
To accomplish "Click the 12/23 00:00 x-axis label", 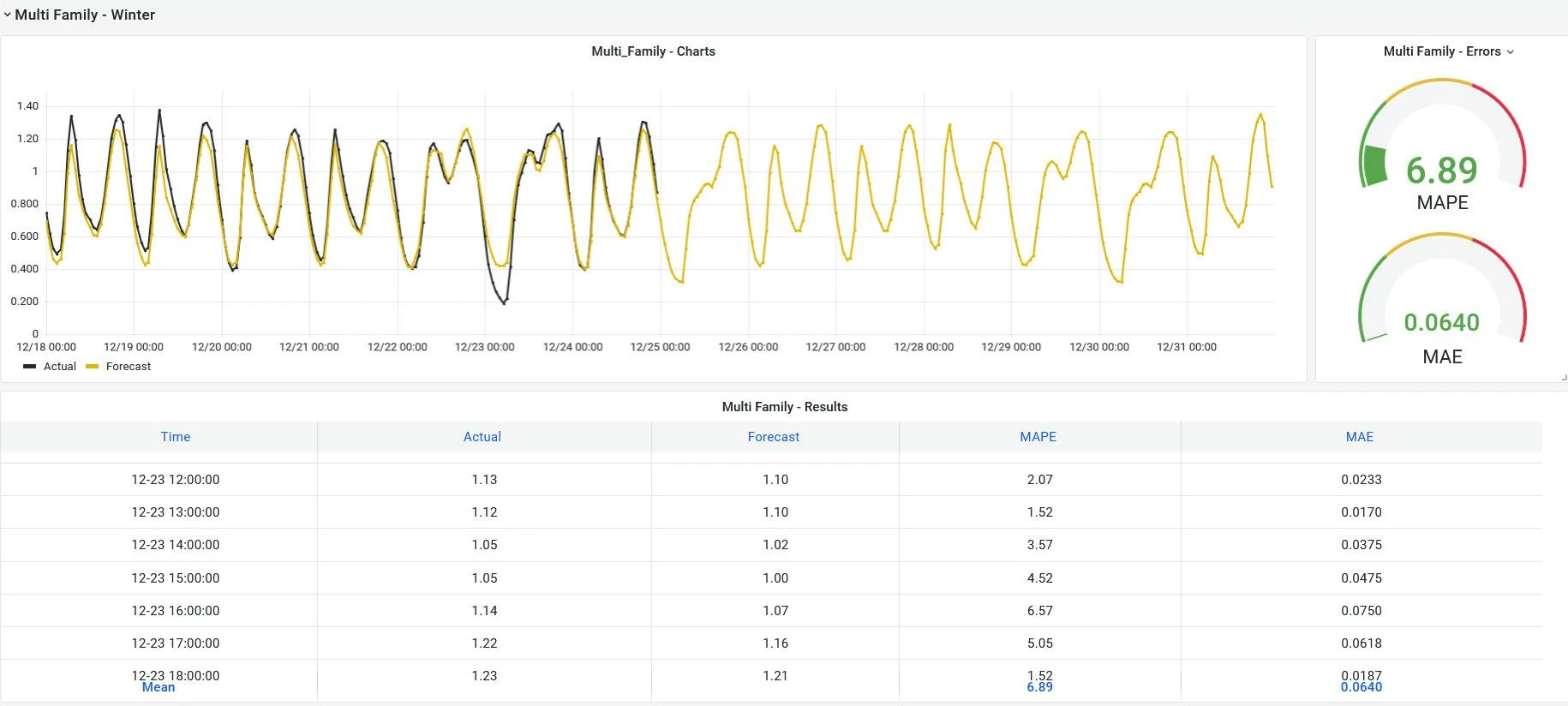I will pos(485,347).
